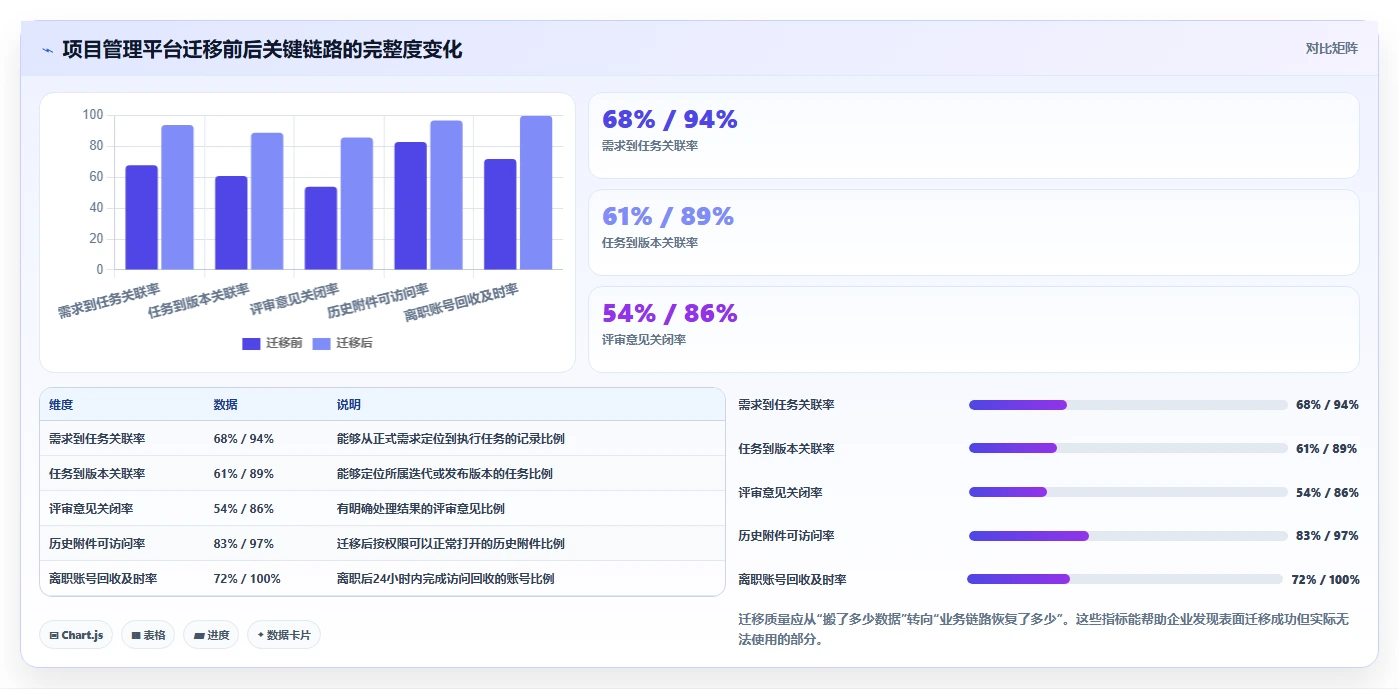The height and width of the screenshot is (689, 1399).
Task: Click the 迁移后 bar for 离职账号回收及时率
Action: 536,193
